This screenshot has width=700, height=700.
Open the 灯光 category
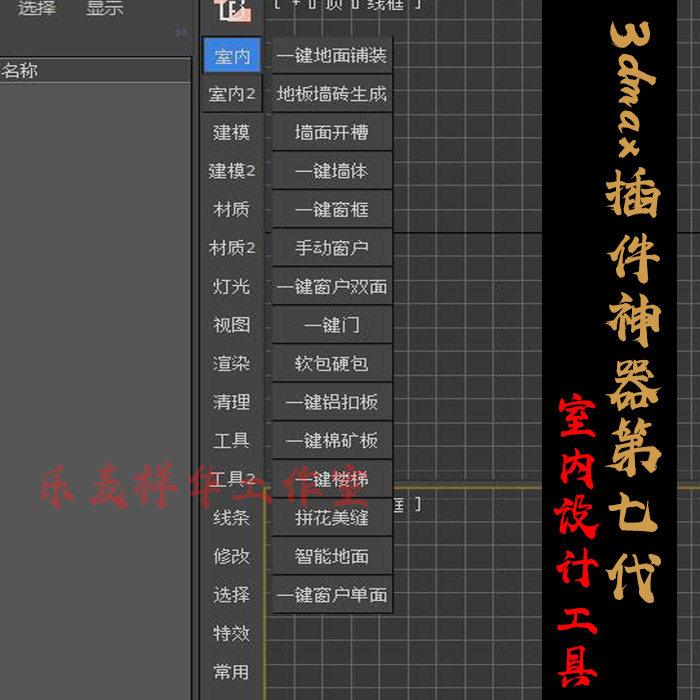[232, 287]
